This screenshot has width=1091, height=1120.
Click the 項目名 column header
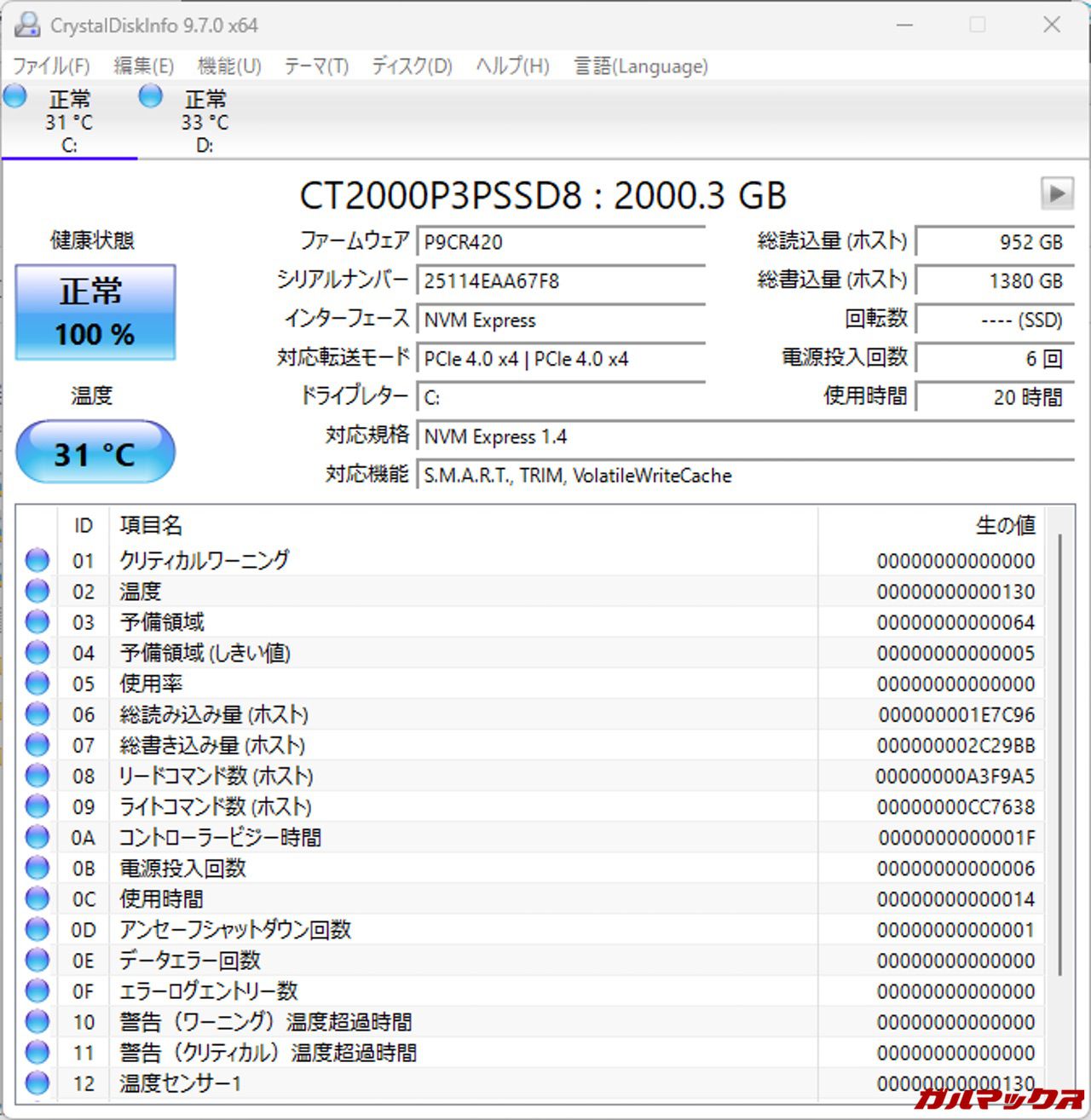click(x=464, y=525)
